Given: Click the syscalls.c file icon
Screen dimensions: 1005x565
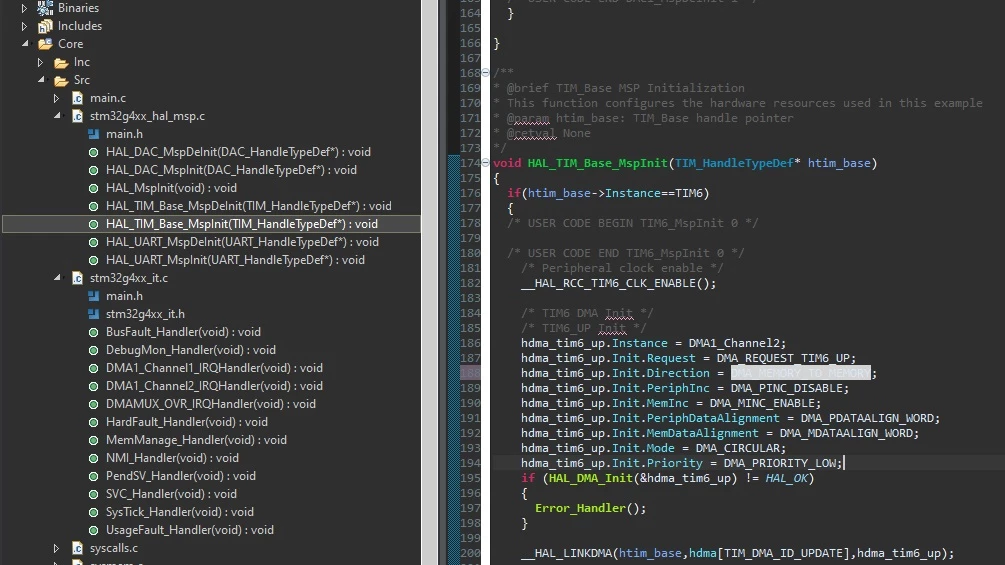Looking at the screenshot, I should pos(77,548).
